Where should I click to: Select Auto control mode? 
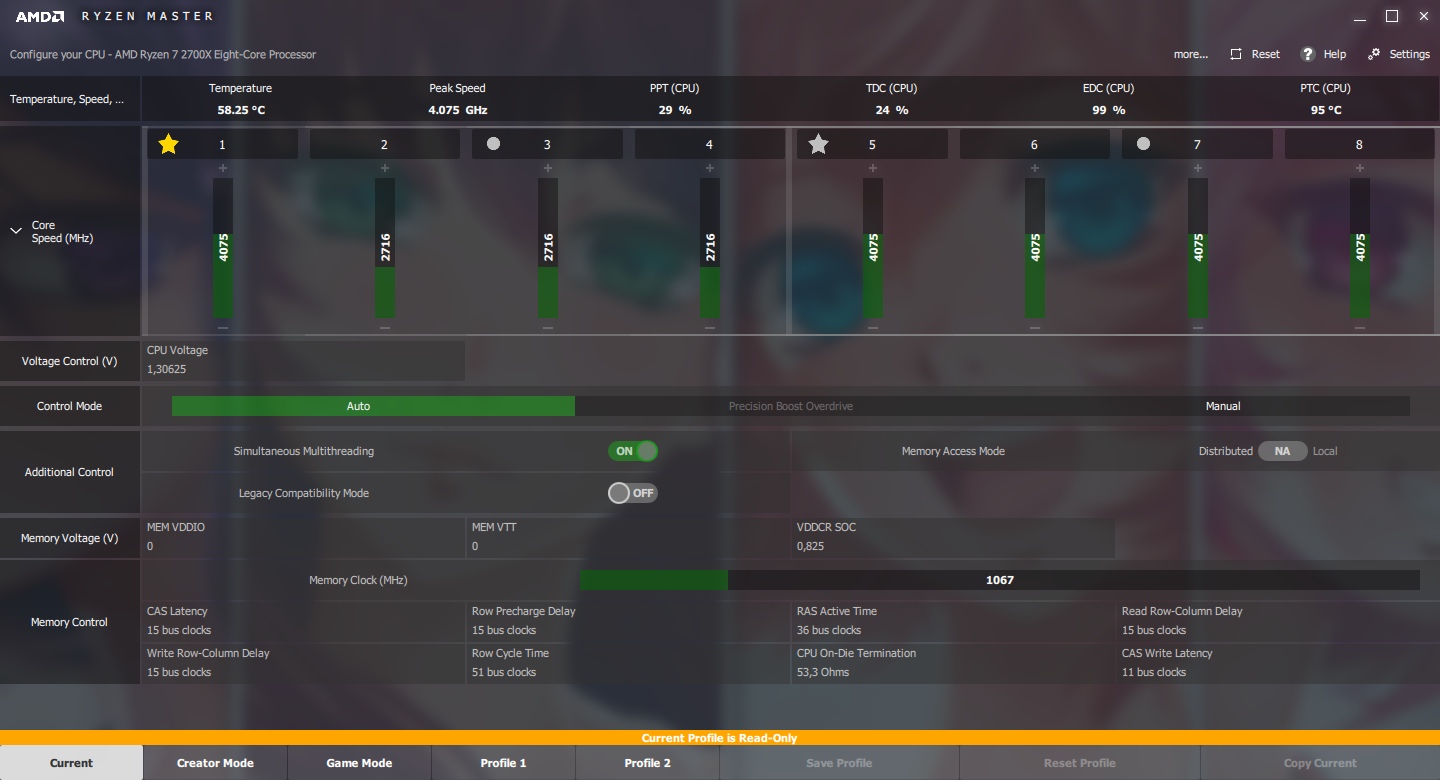click(373, 406)
